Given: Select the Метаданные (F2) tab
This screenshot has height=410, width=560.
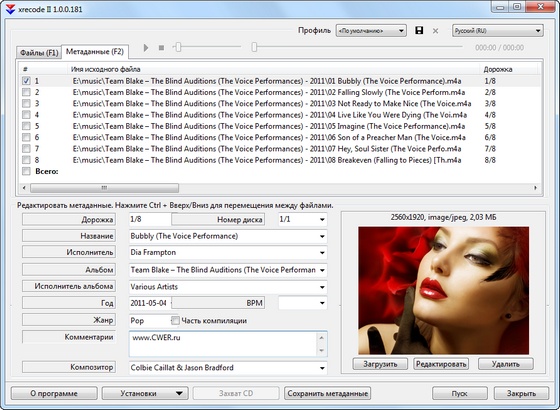Looking at the screenshot, I should 95,52.
